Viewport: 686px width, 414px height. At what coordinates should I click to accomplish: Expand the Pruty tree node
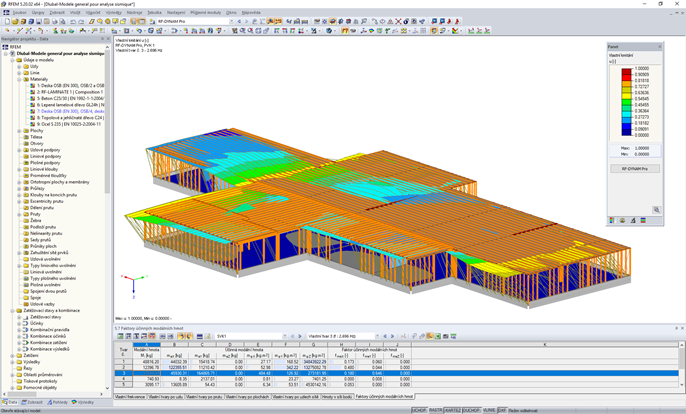pyautogui.click(x=19, y=214)
